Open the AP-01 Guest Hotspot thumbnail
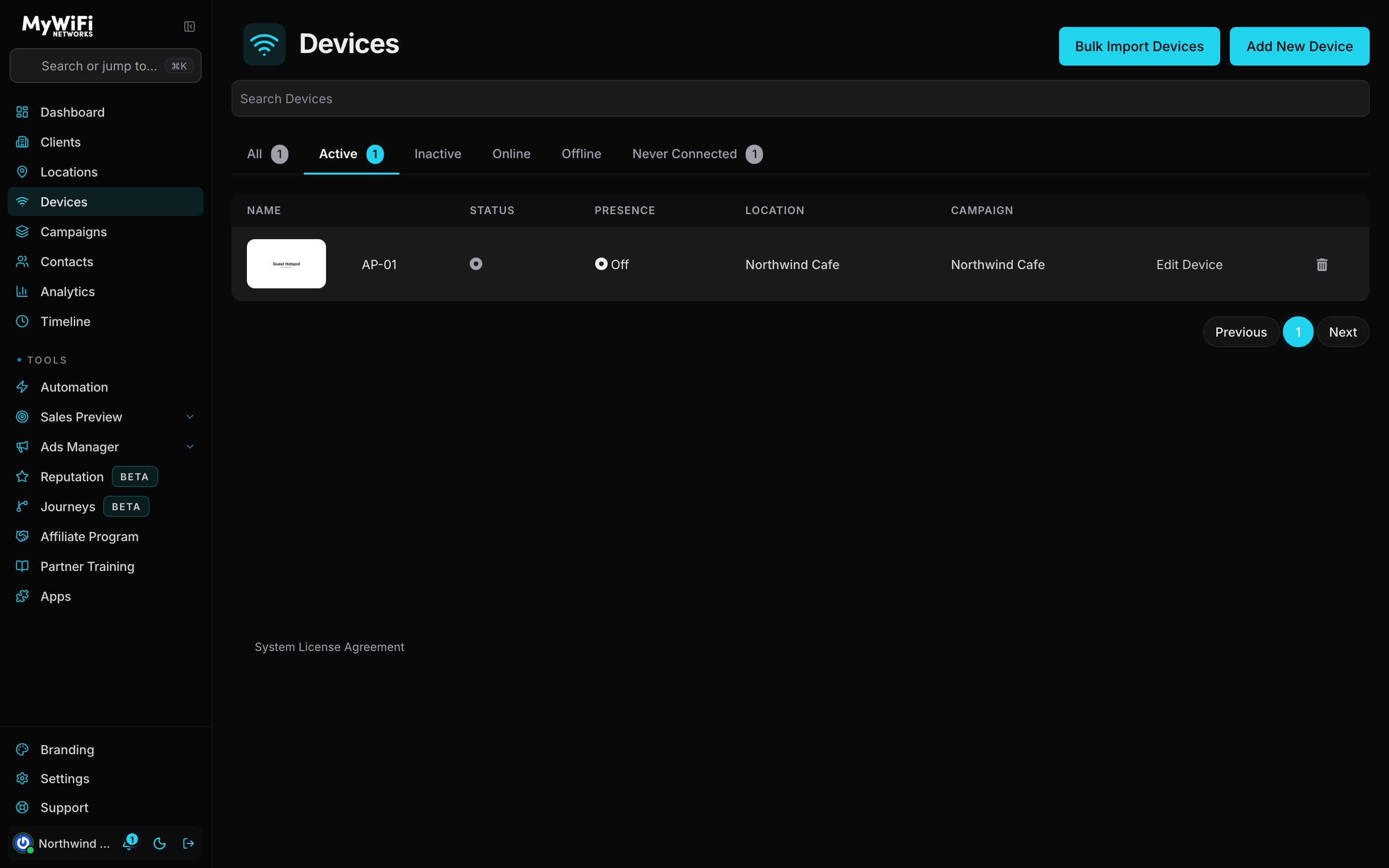This screenshot has width=1389, height=868. (286, 263)
